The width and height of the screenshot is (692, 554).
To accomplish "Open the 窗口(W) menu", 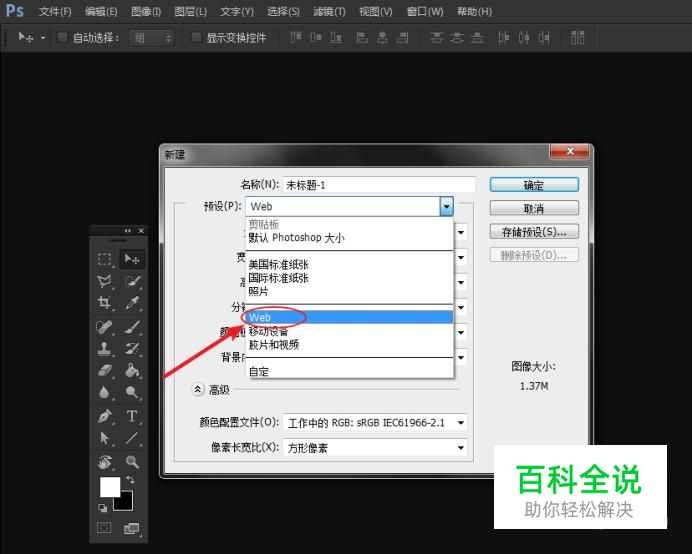I will 425,11.
